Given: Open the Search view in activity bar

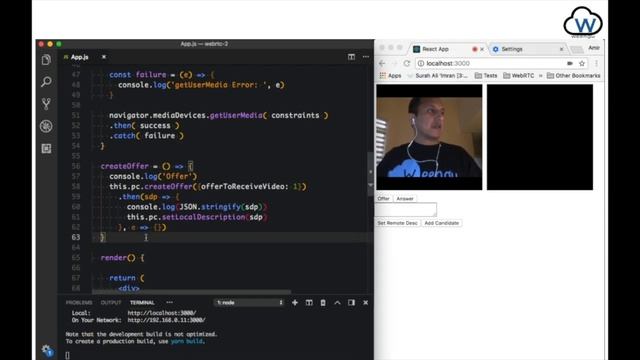Looking at the screenshot, I should pos(46,82).
